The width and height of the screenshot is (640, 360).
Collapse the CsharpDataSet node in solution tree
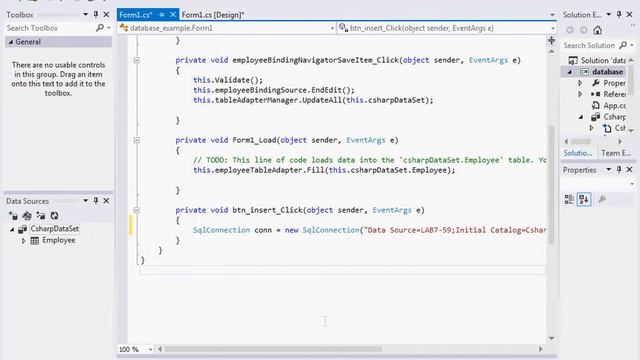(x=580, y=118)
